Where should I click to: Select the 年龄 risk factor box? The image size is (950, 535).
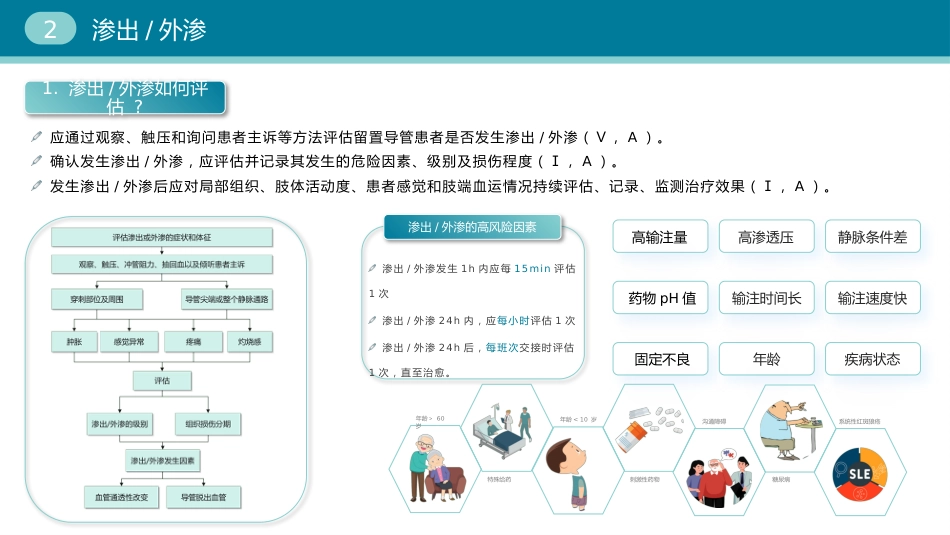[x=766, y=359]
